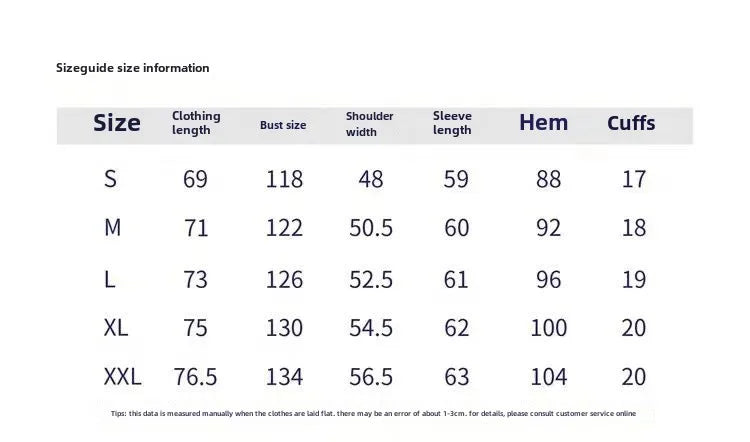Select the XXL size row label
Screen dimensions: 750x442
click(122, 376)
